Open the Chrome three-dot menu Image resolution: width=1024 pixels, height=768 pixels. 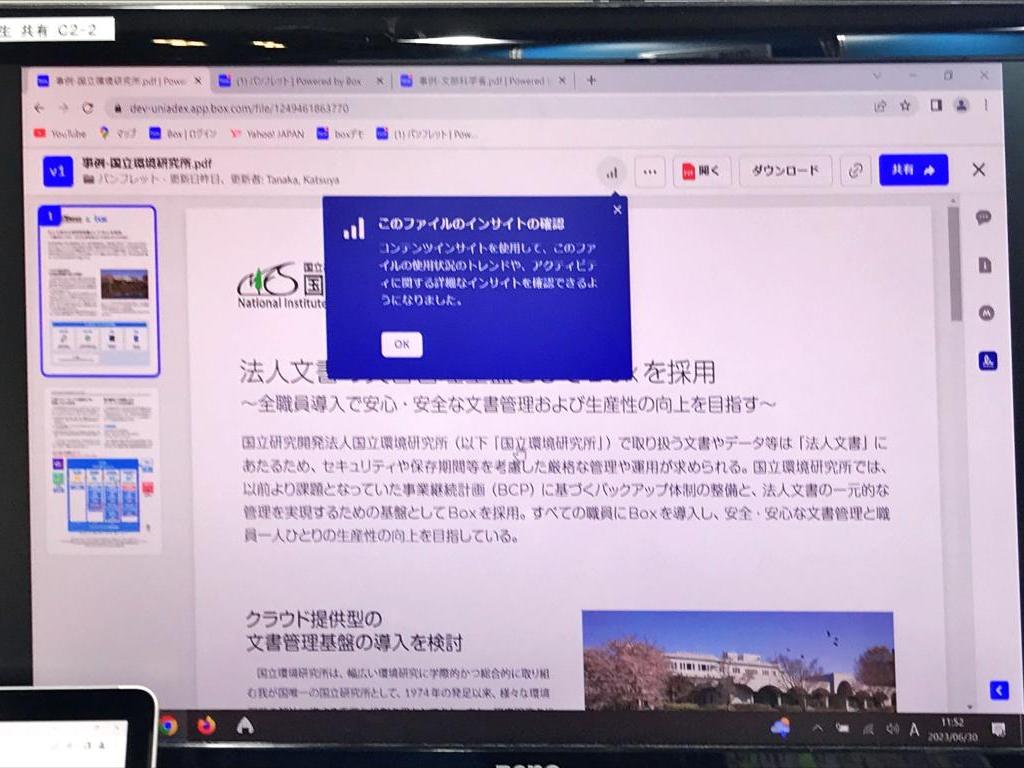(986, 104)
